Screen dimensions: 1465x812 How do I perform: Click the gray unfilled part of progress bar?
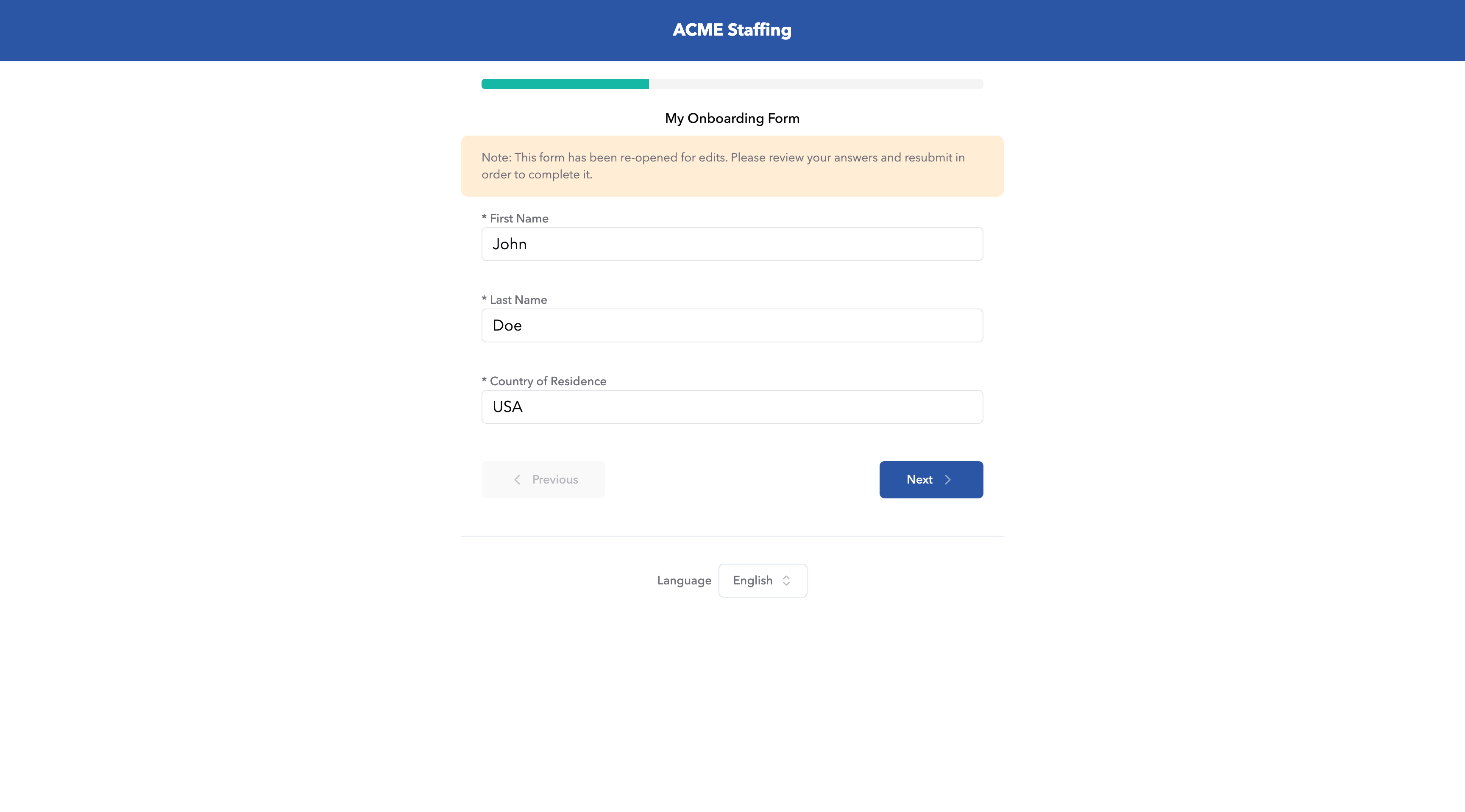point(816,84)
